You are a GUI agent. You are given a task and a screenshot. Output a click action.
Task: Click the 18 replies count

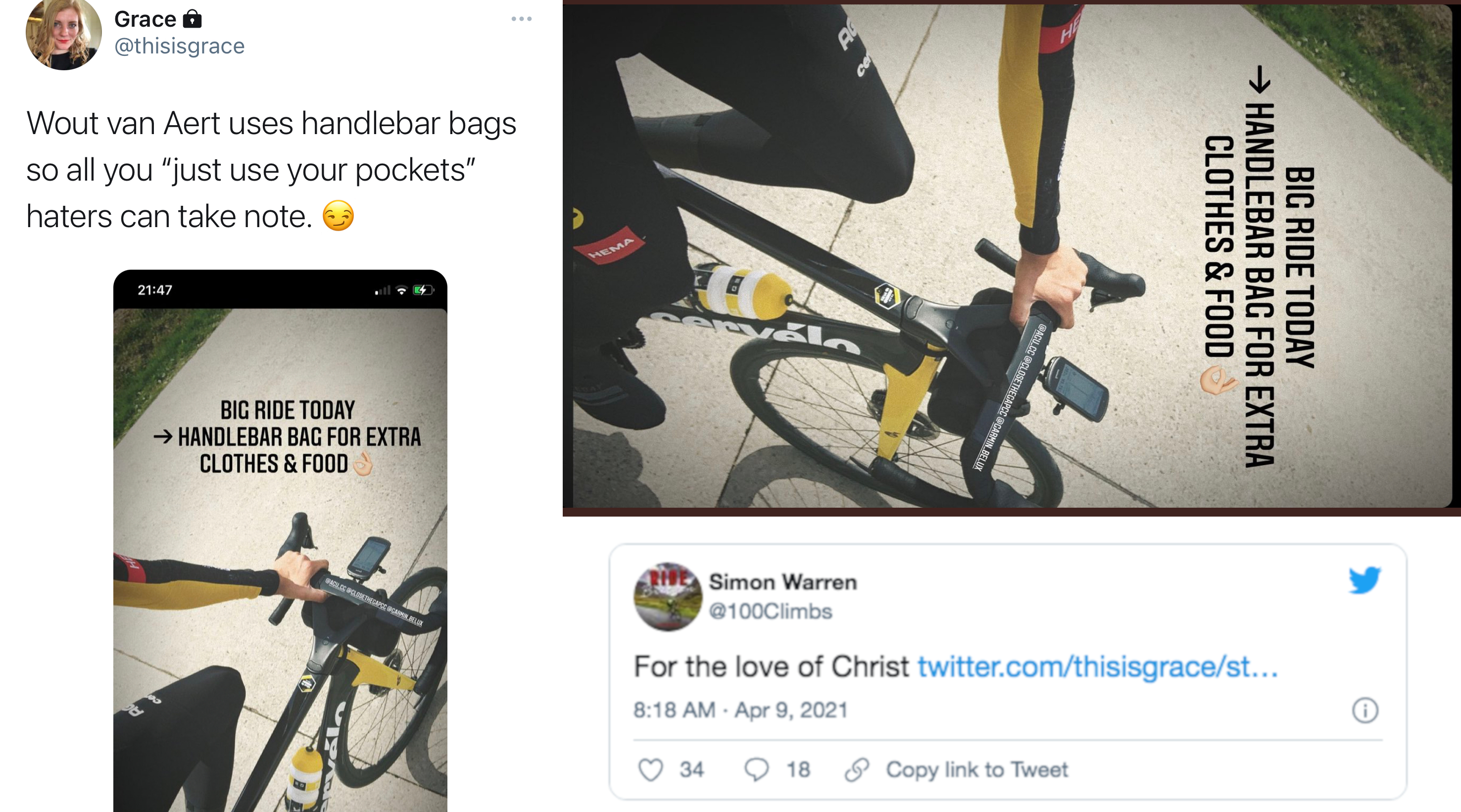[798, 770]
